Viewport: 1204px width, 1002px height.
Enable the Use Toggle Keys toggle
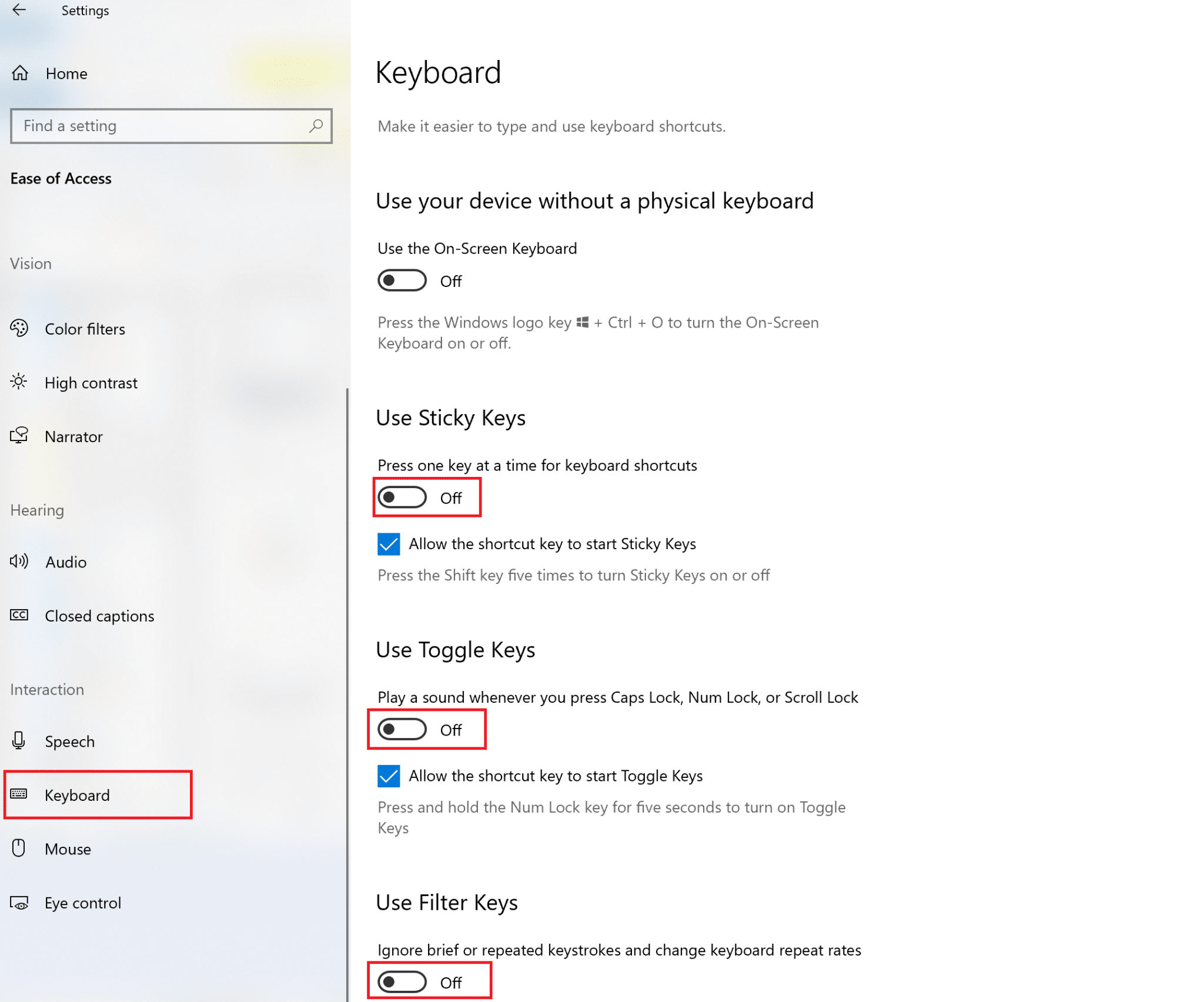point(401,729)
